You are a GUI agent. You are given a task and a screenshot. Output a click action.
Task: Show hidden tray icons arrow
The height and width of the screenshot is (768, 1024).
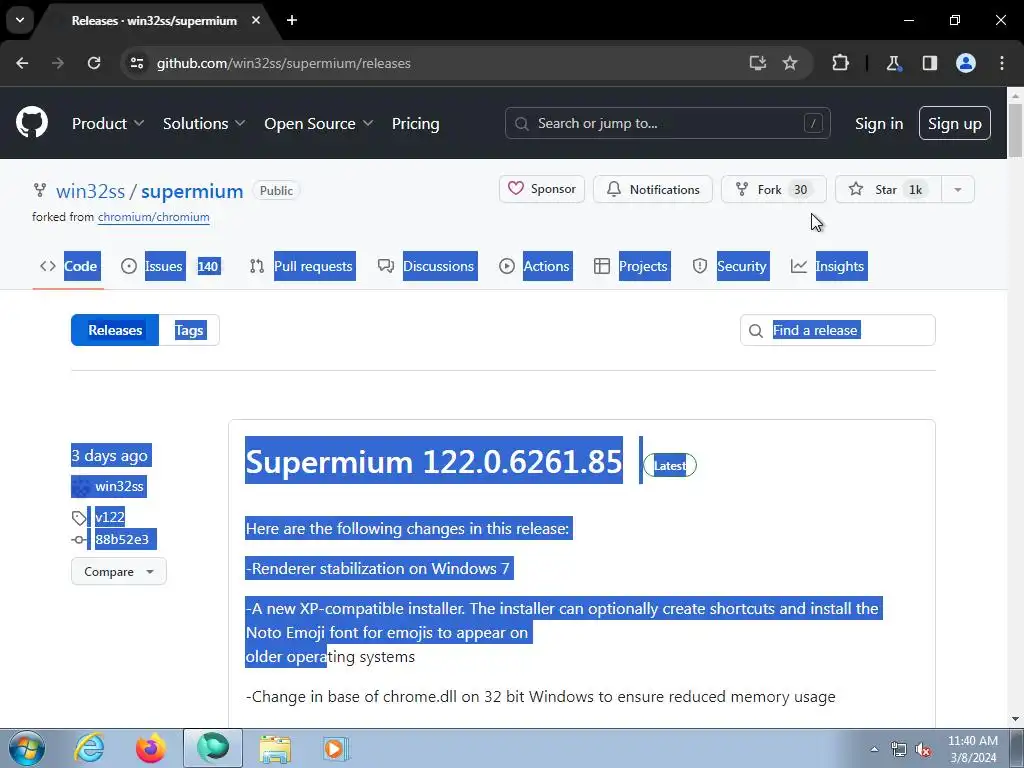pyautogui.click(x=874, y=749)
